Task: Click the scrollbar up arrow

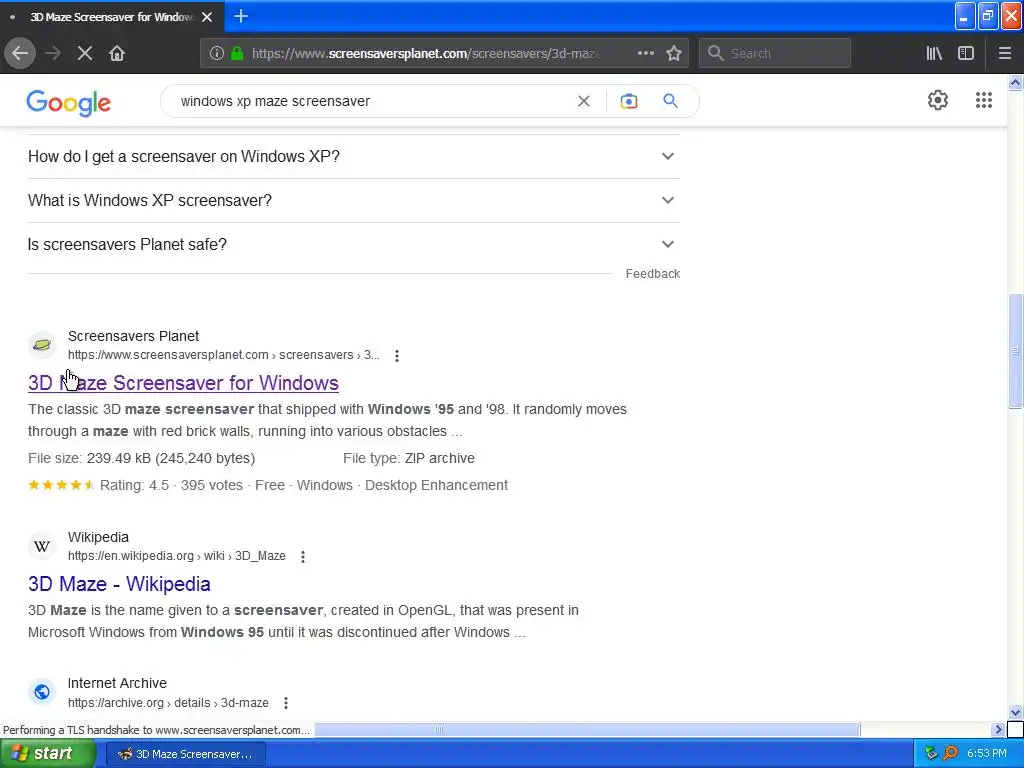Action: pos(1015,82)
